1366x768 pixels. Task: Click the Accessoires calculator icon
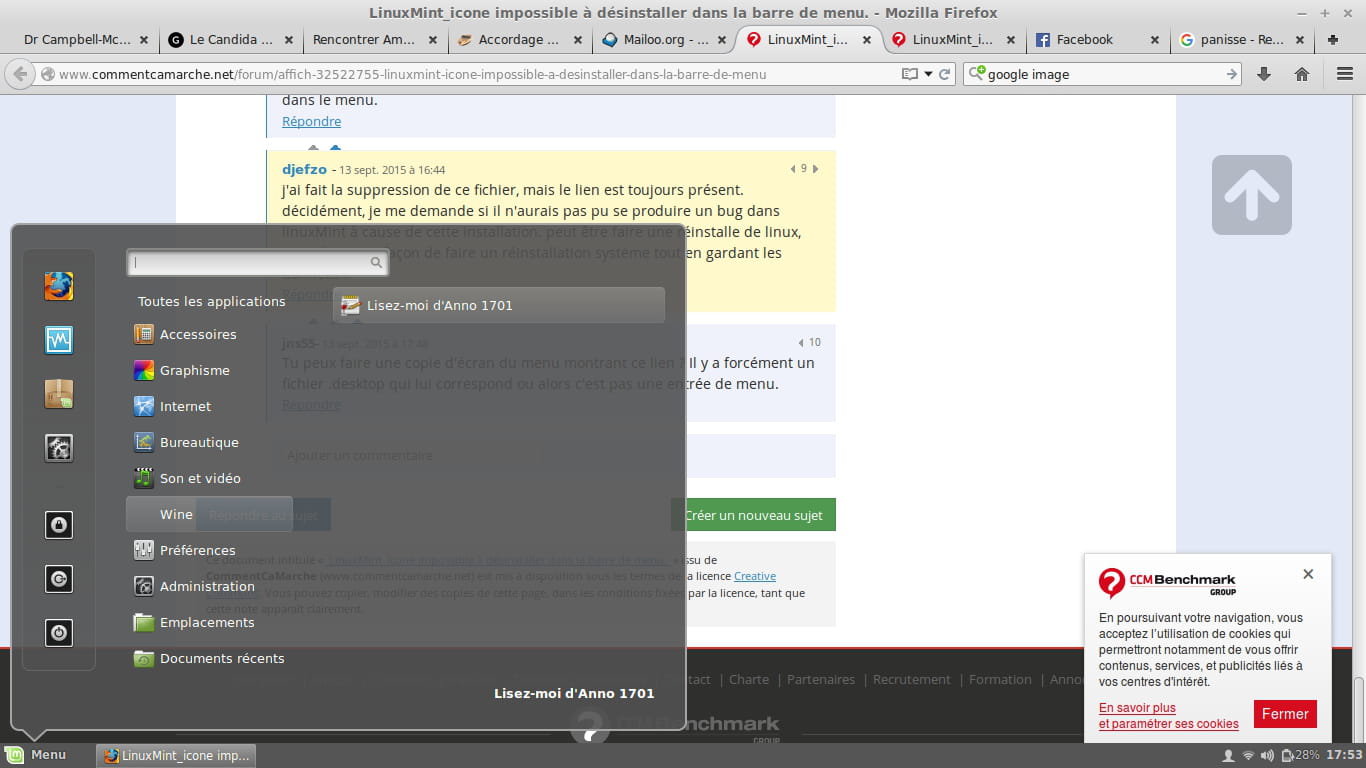[x=144, y=334]
